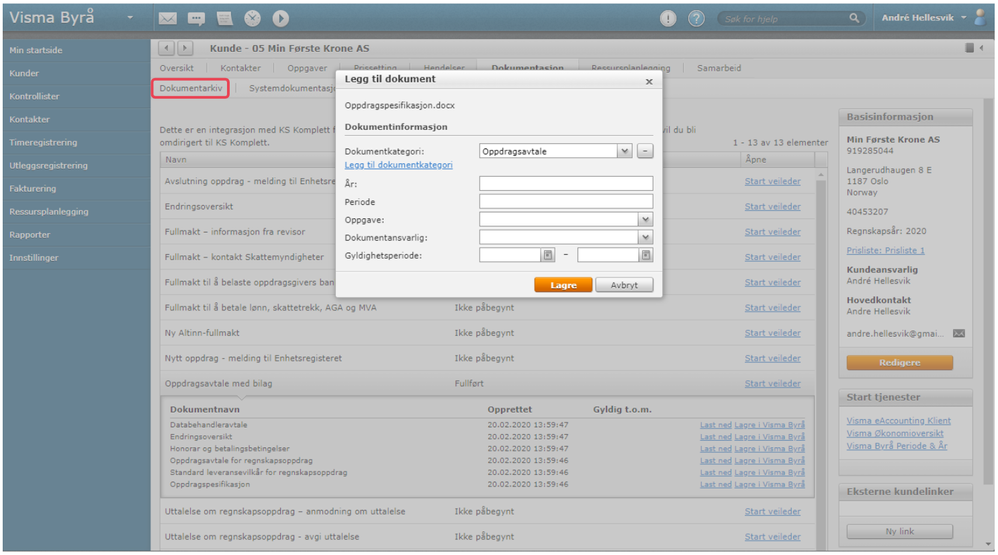Click the search magnifier icon
This screenshot has width=998, height=555.
(x=854, y=18)
